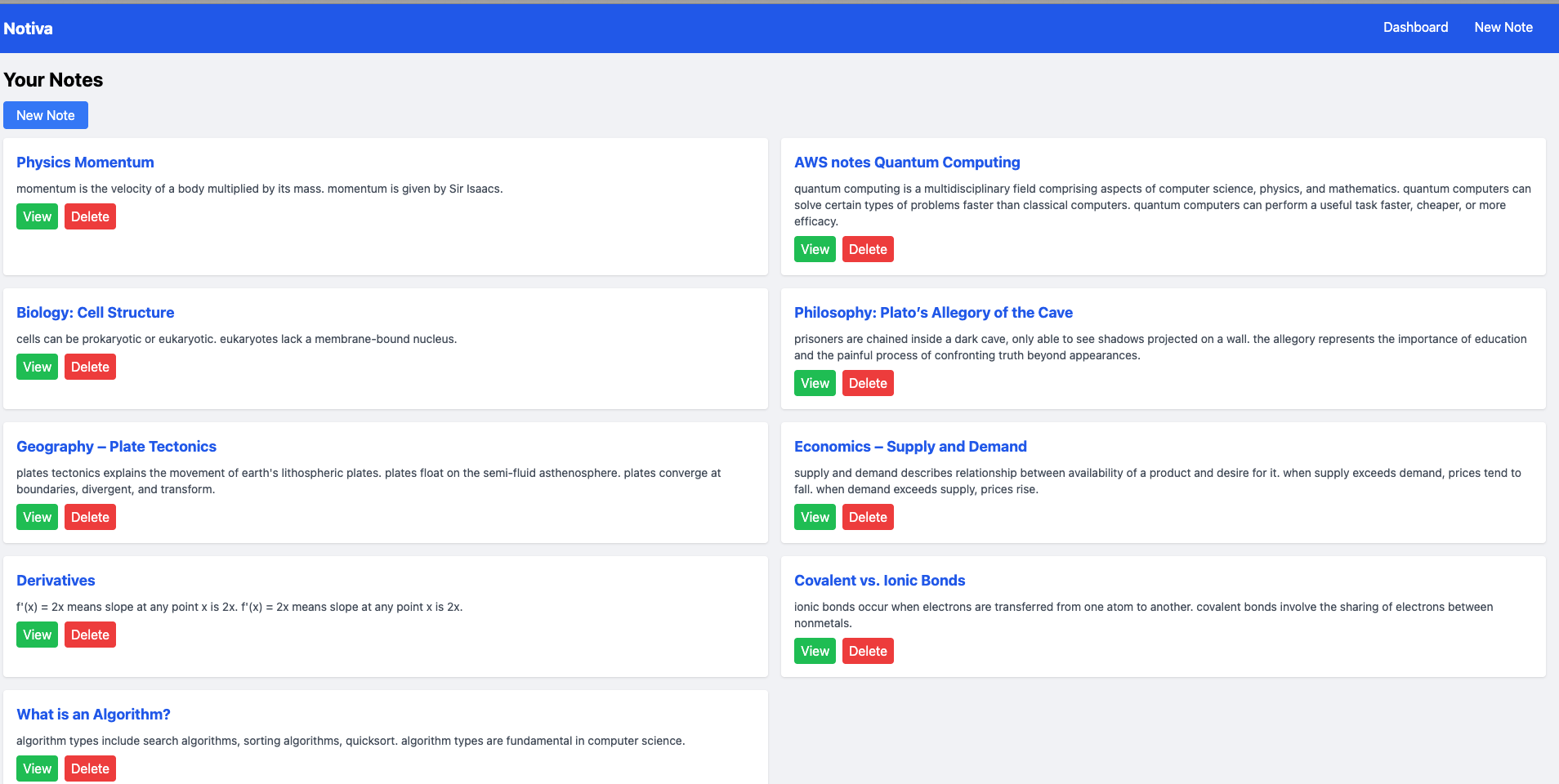This screenshot has width=1559, height=784.
Task: Delete the Biology: Cell Structure note
Action: tap(90, 367)
